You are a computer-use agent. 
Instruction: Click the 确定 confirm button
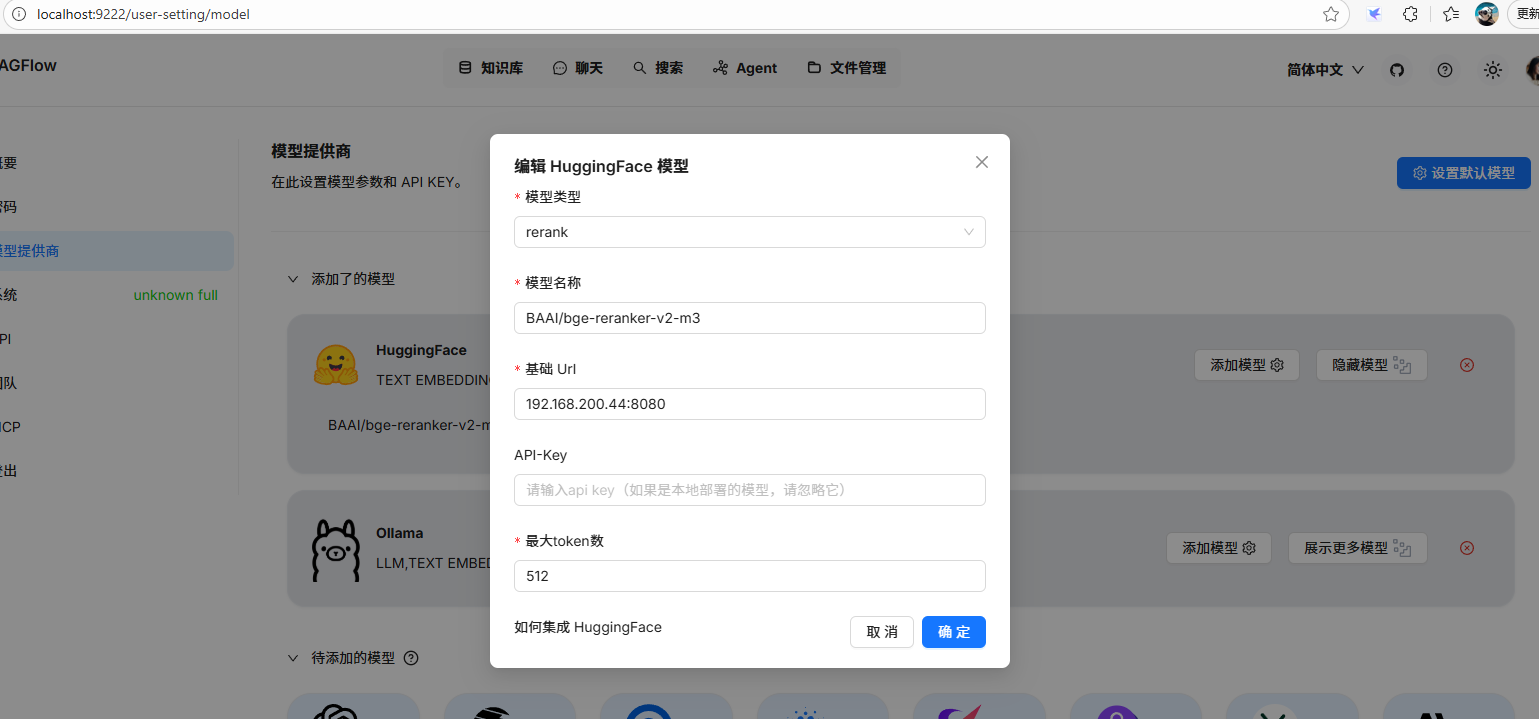pyautogui.click(x=954, y=632)
